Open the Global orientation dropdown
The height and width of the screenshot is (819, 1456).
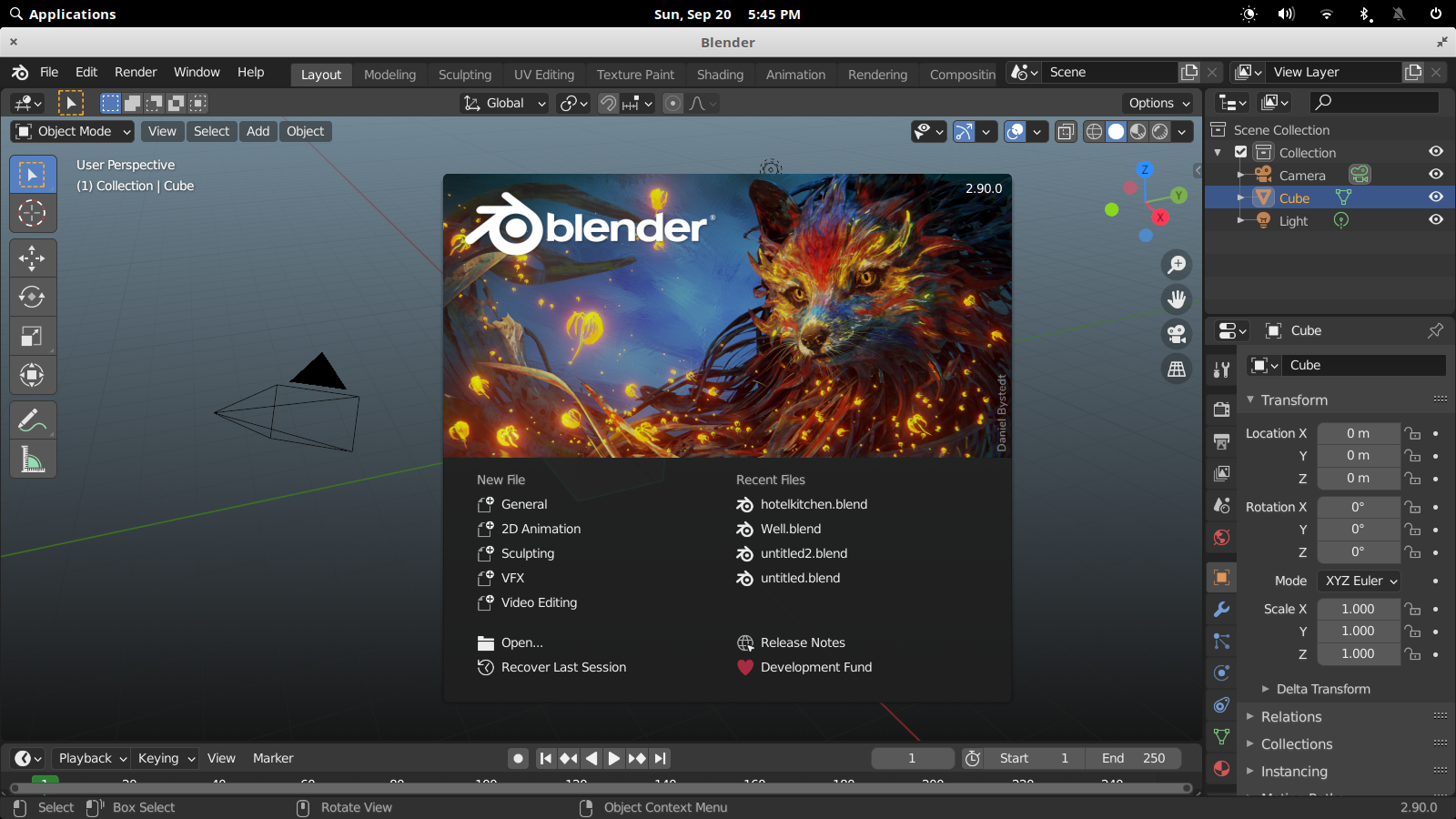[x=505, y=104]
